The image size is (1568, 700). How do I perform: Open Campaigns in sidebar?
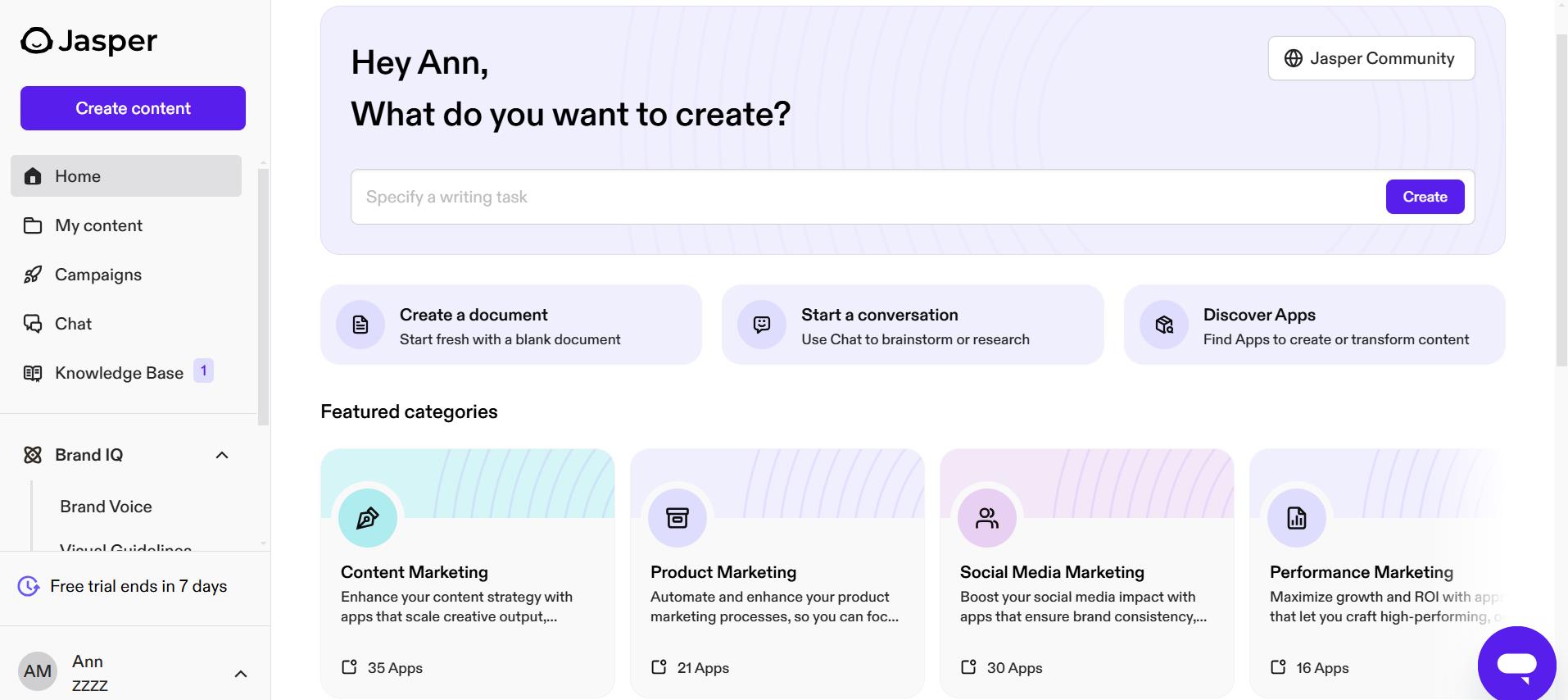126,275
